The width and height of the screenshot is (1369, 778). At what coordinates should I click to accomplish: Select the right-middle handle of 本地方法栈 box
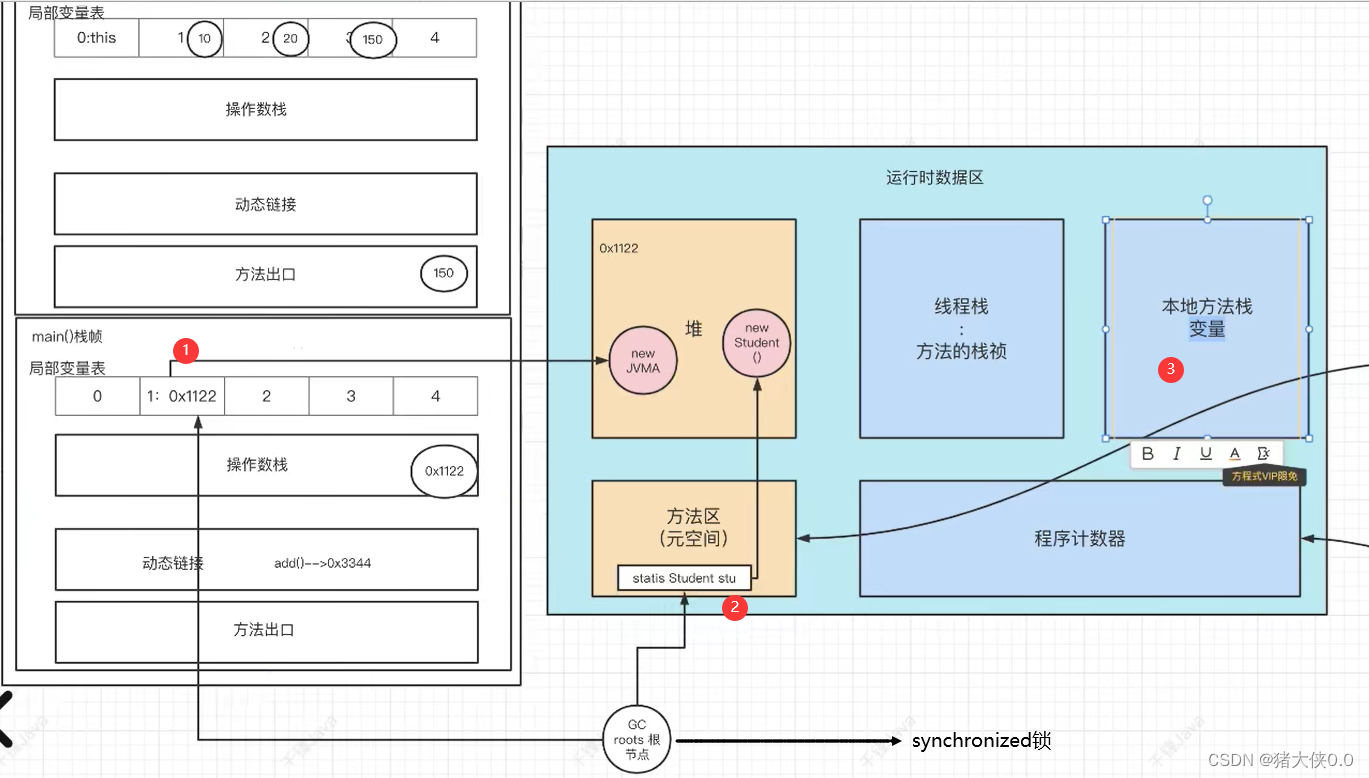pos(1309,328)
